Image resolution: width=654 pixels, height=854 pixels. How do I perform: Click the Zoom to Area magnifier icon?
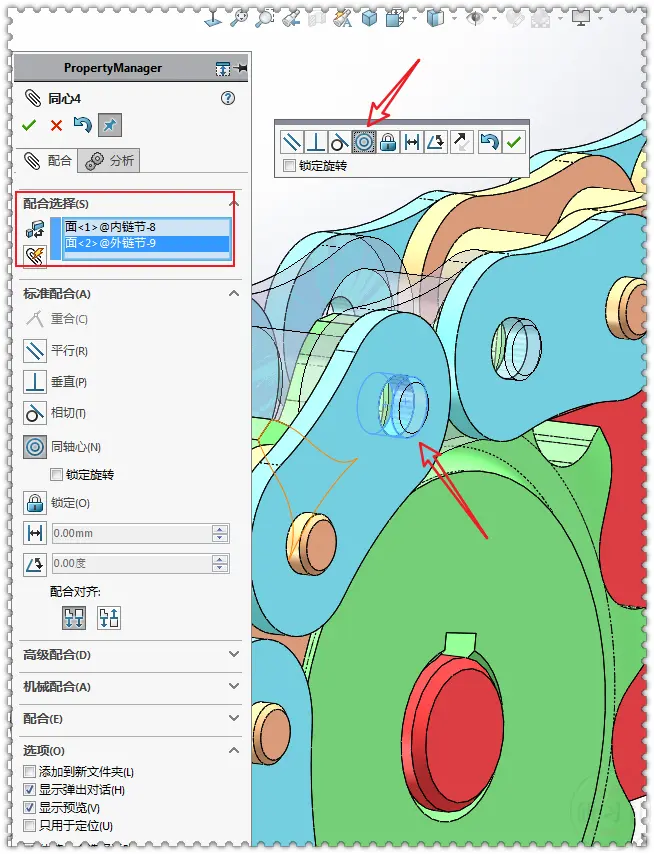click(x=265, y=19)
